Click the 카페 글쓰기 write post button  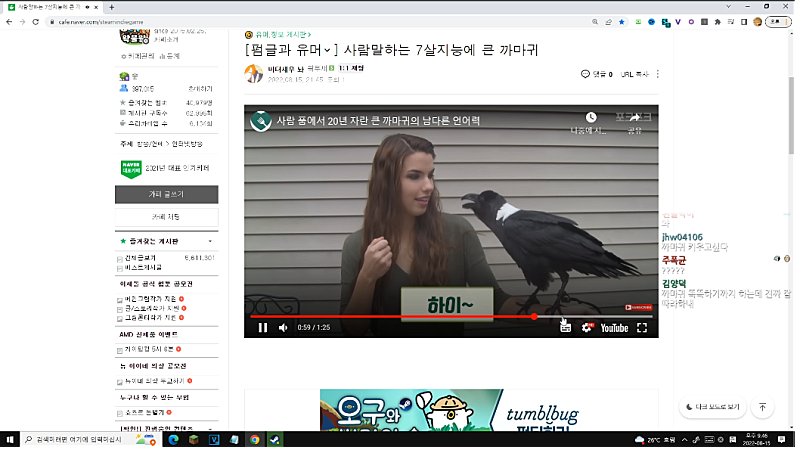pyautogui.click(x=166, y=194)
